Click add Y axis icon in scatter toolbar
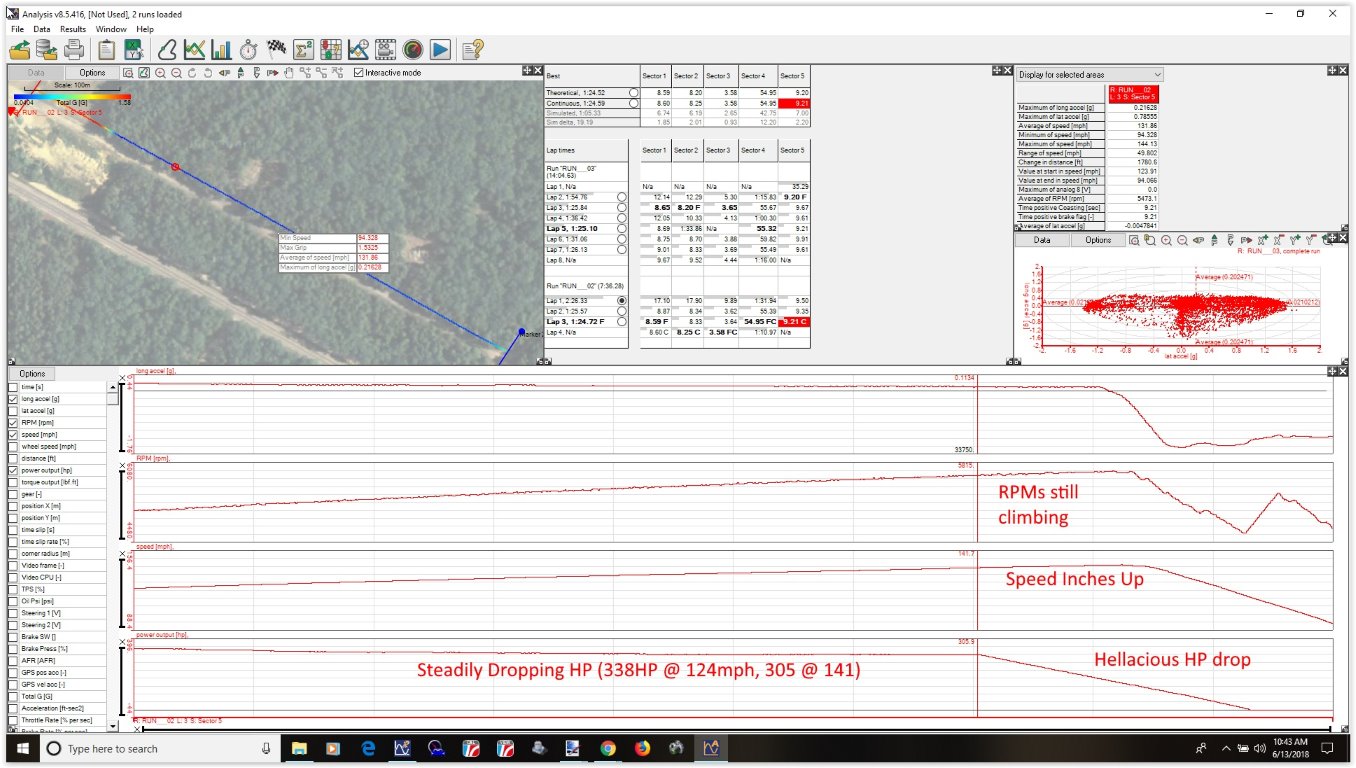Viewport: 1356px width, 768px height. pyautogui.click(x=1294, y=240)
